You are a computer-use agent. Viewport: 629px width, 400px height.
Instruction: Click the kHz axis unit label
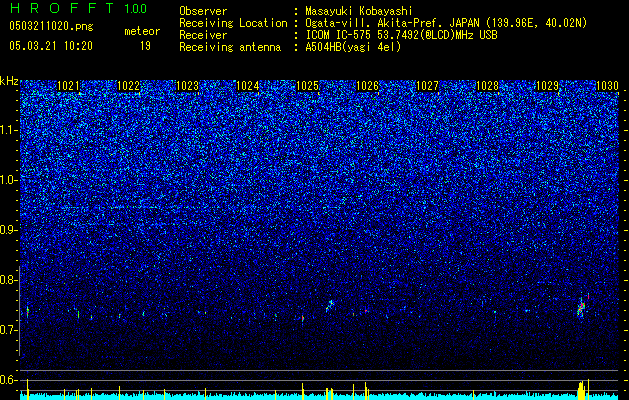9,81
